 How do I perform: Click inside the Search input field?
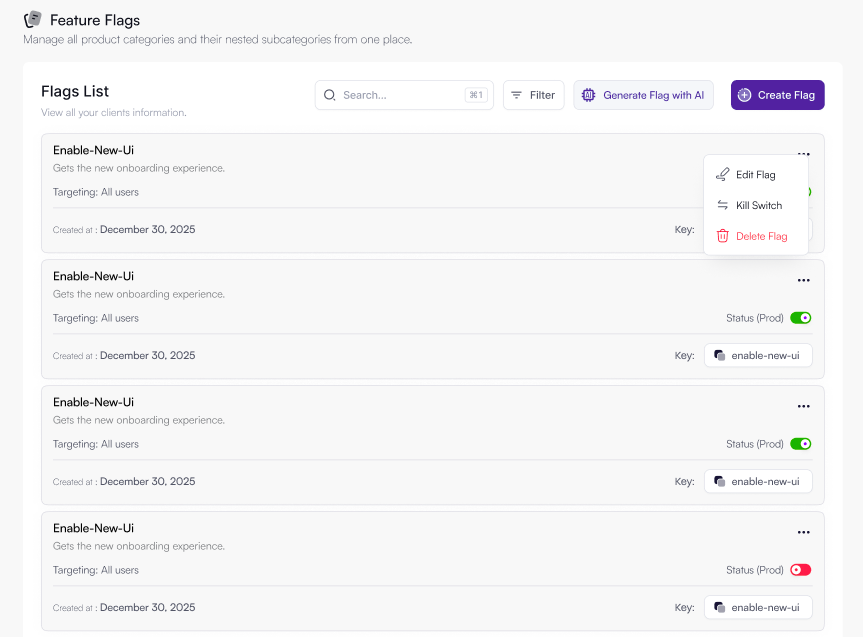click(x=400, y=95)
